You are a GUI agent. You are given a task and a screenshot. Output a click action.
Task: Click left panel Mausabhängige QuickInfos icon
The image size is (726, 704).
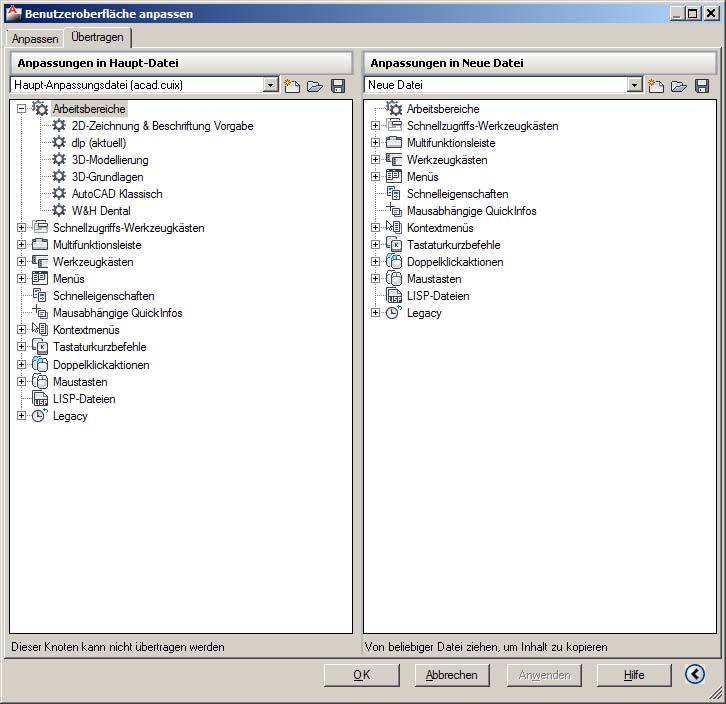(40, 312)
